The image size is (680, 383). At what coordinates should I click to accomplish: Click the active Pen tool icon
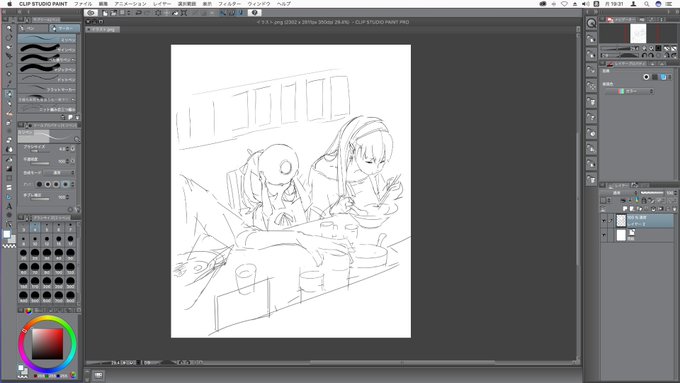click(x=9, y=94)
